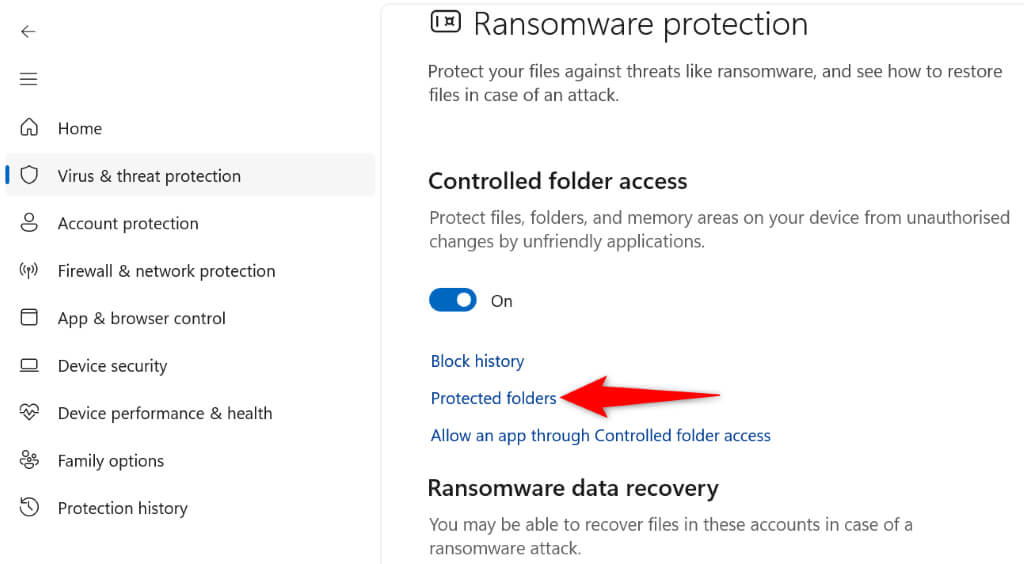The height and width of the screenshot is (564, 1024).
Task: Open Block history link
Action: [x=477, y=361]
